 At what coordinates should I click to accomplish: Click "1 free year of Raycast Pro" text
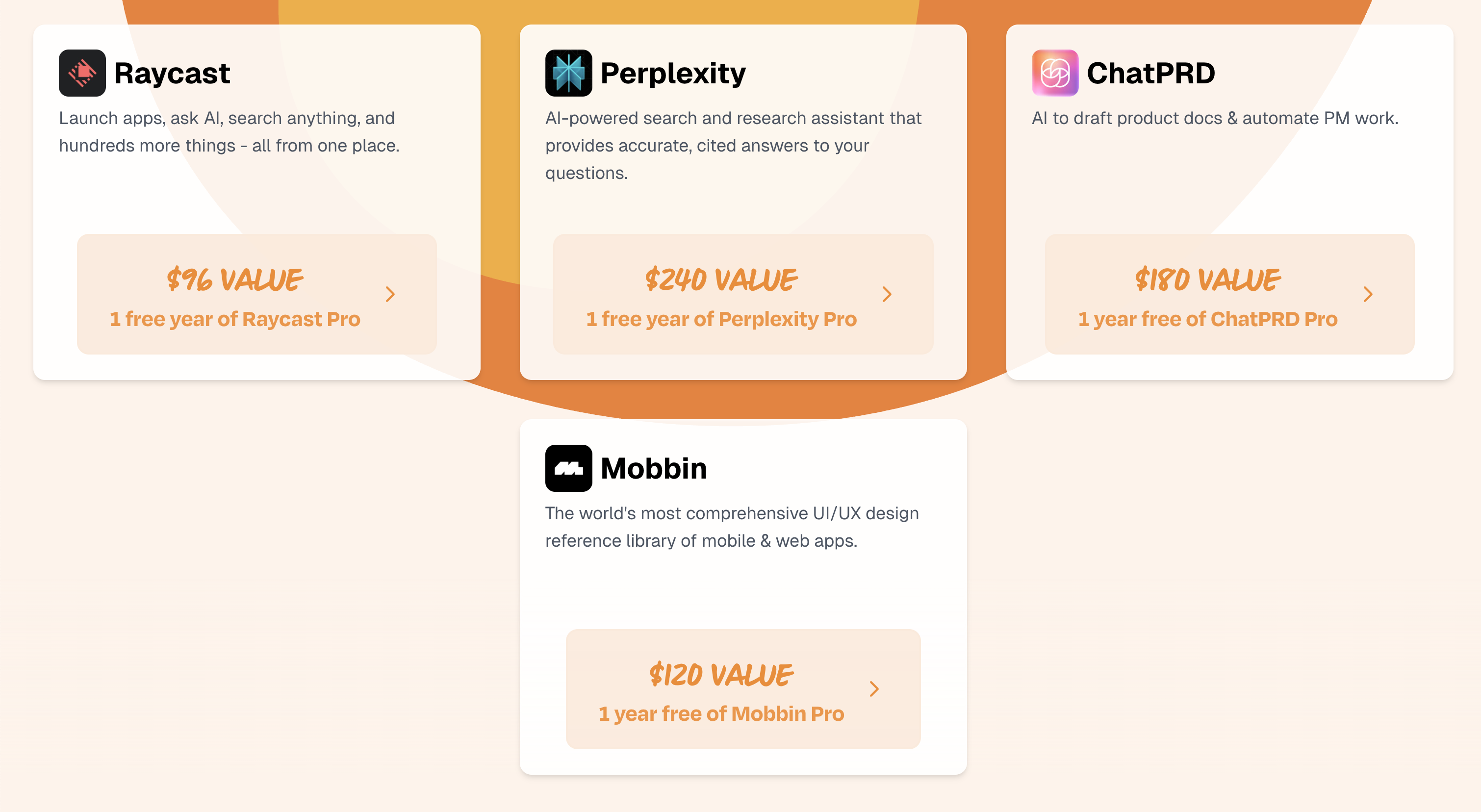[x=234, y=319]
